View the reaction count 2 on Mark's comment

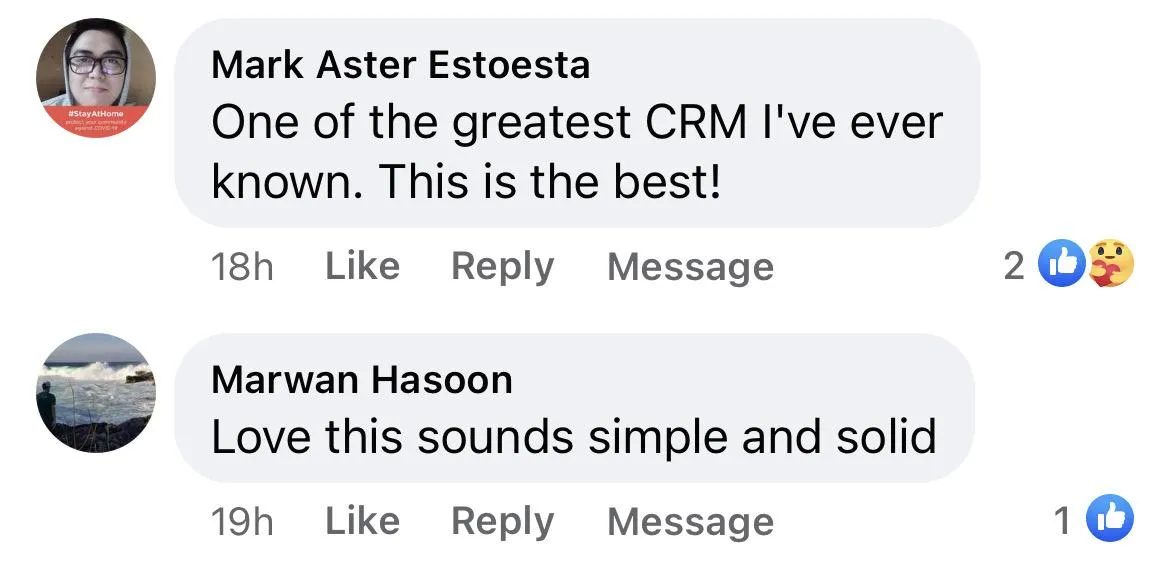(x=1014, y=265)
